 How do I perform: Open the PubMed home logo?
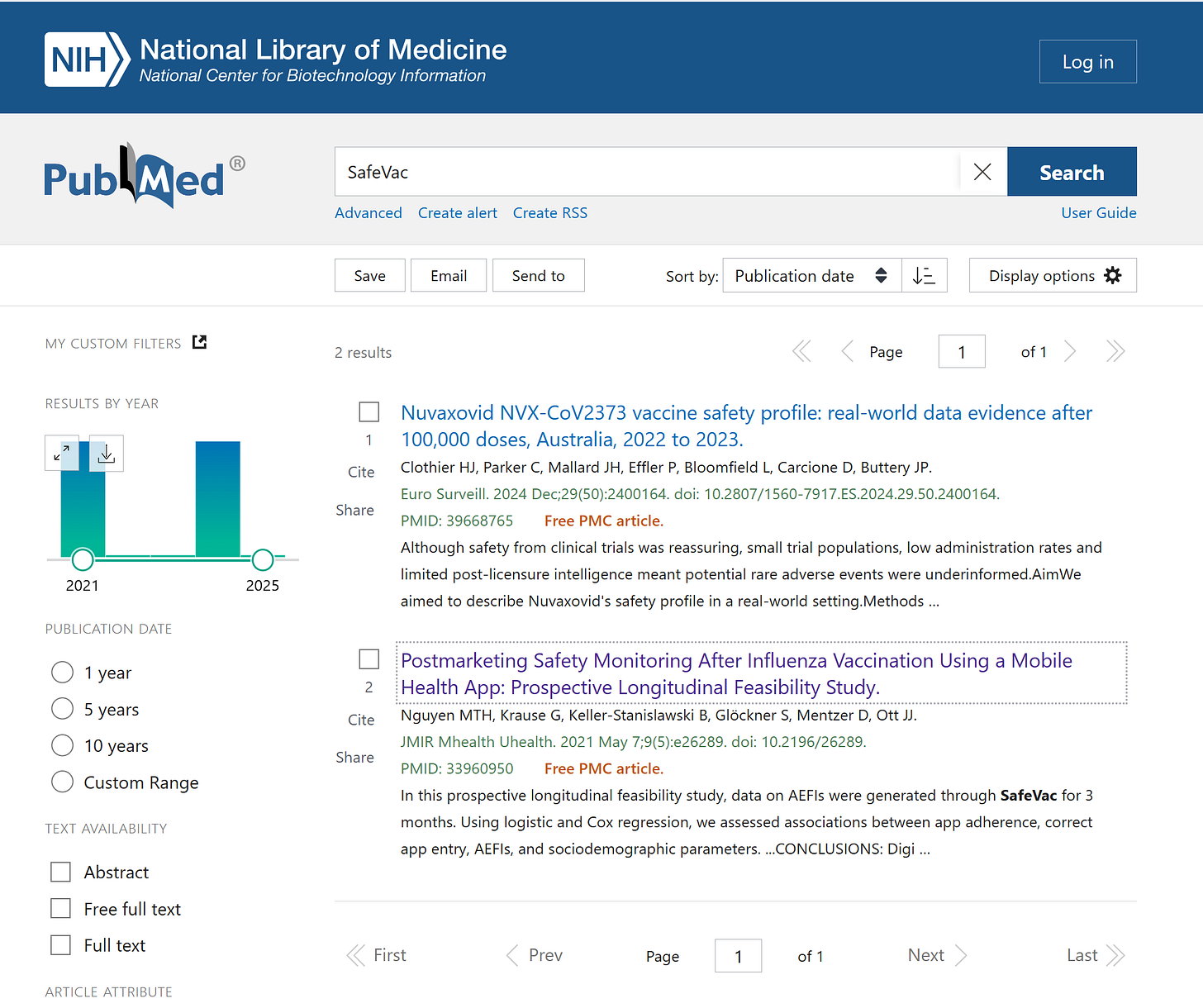click(x=145, y=176)
